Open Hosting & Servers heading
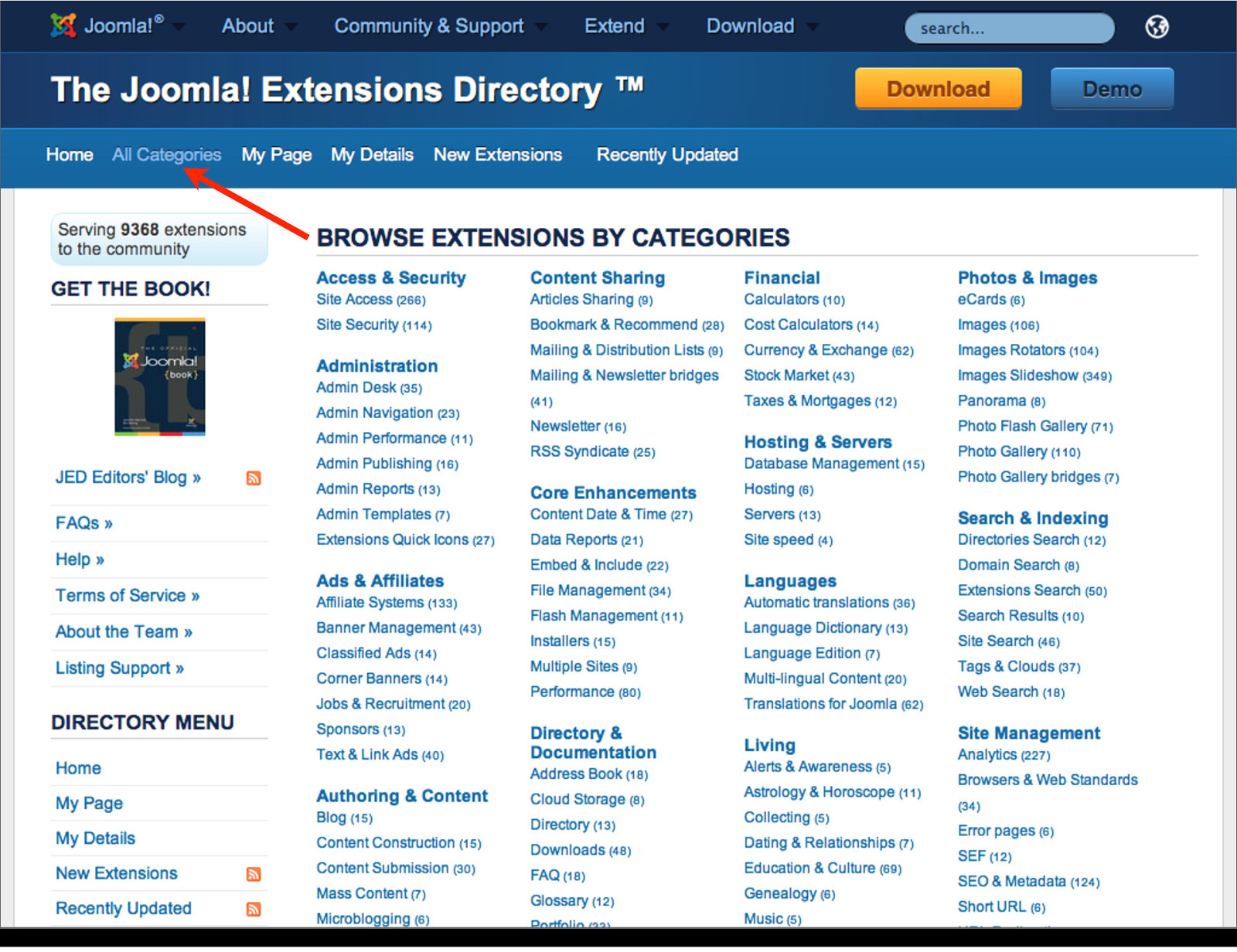This screenshot has width=1237, height=952. (x=818, y=443)
